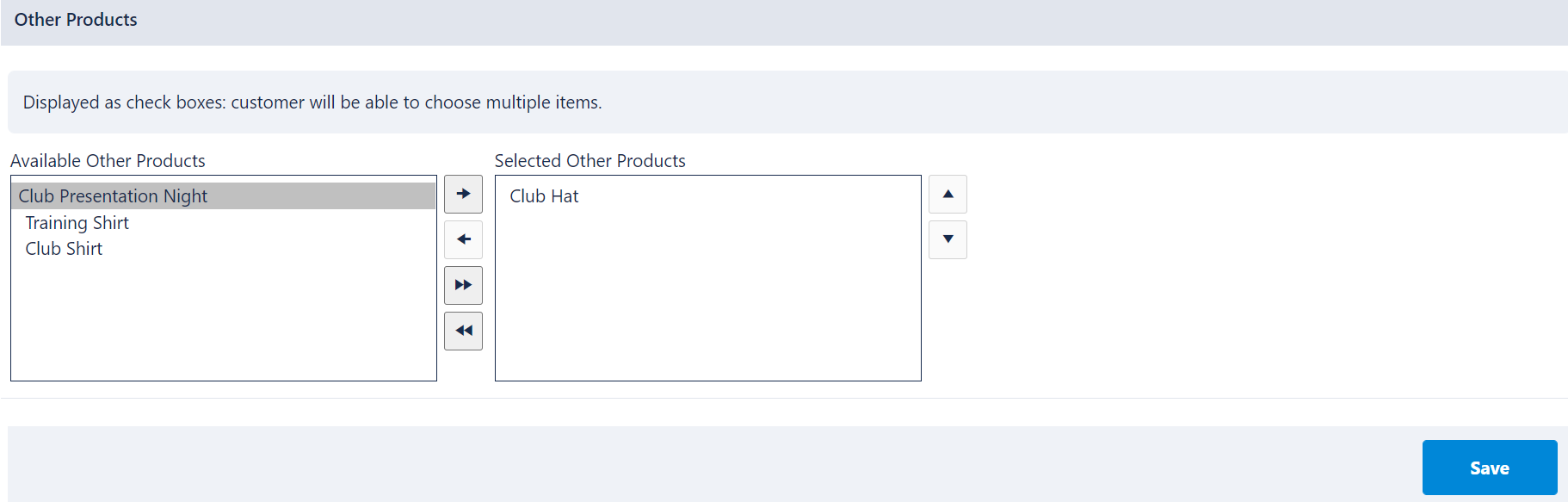The width and height of the screenshot is (1568, 502).
Task: Move selected product down with down triangle
Action: tap(948, 239)
